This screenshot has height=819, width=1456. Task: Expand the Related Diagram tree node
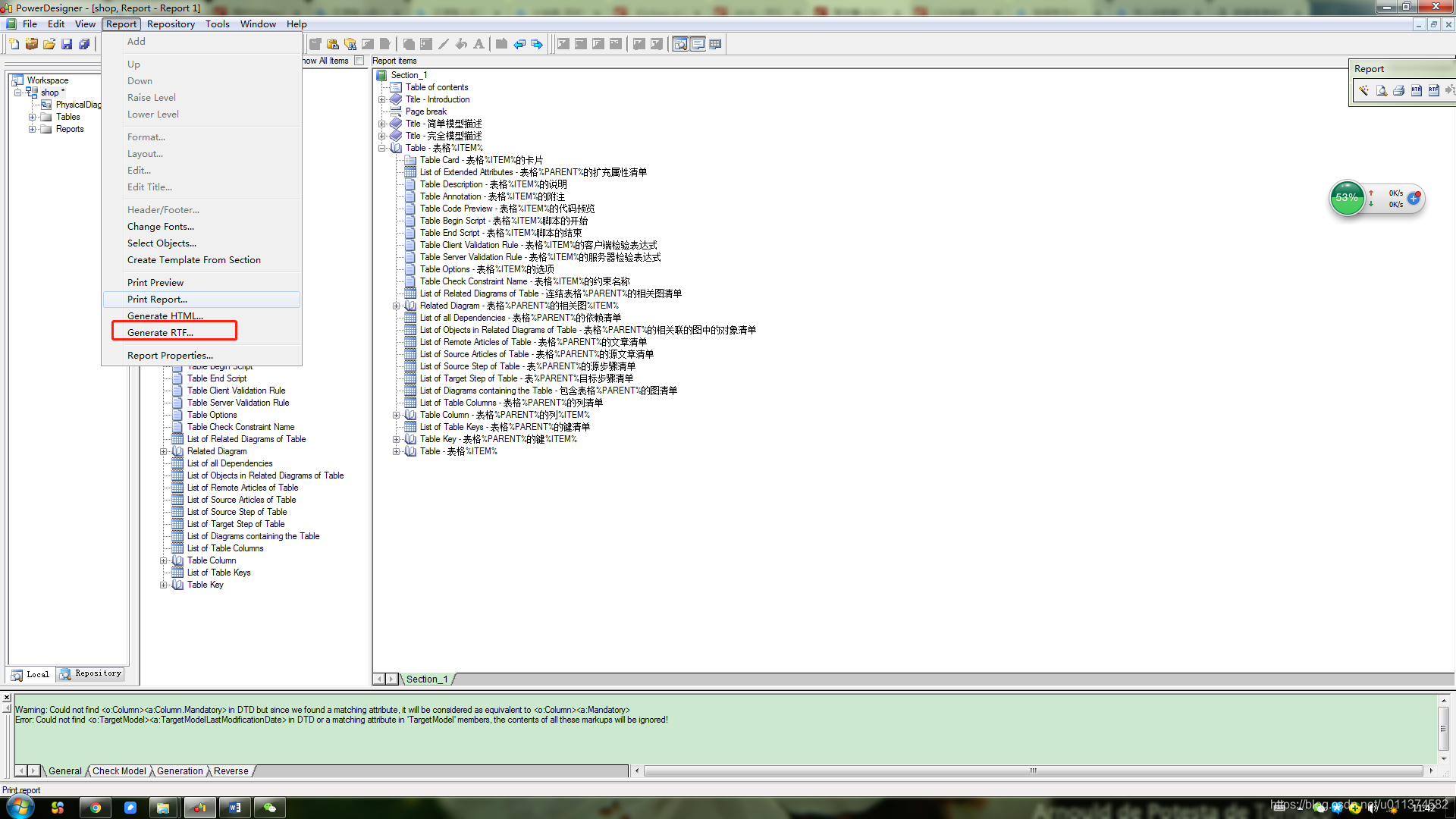pyautogui.click(x=164, y=451)
